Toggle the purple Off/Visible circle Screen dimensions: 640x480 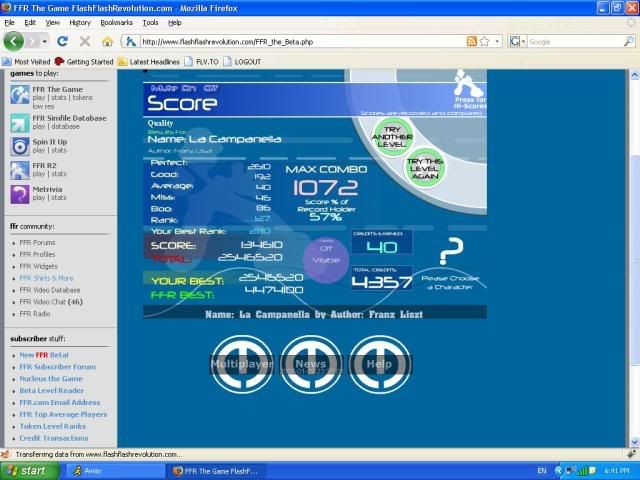[326, 255]
